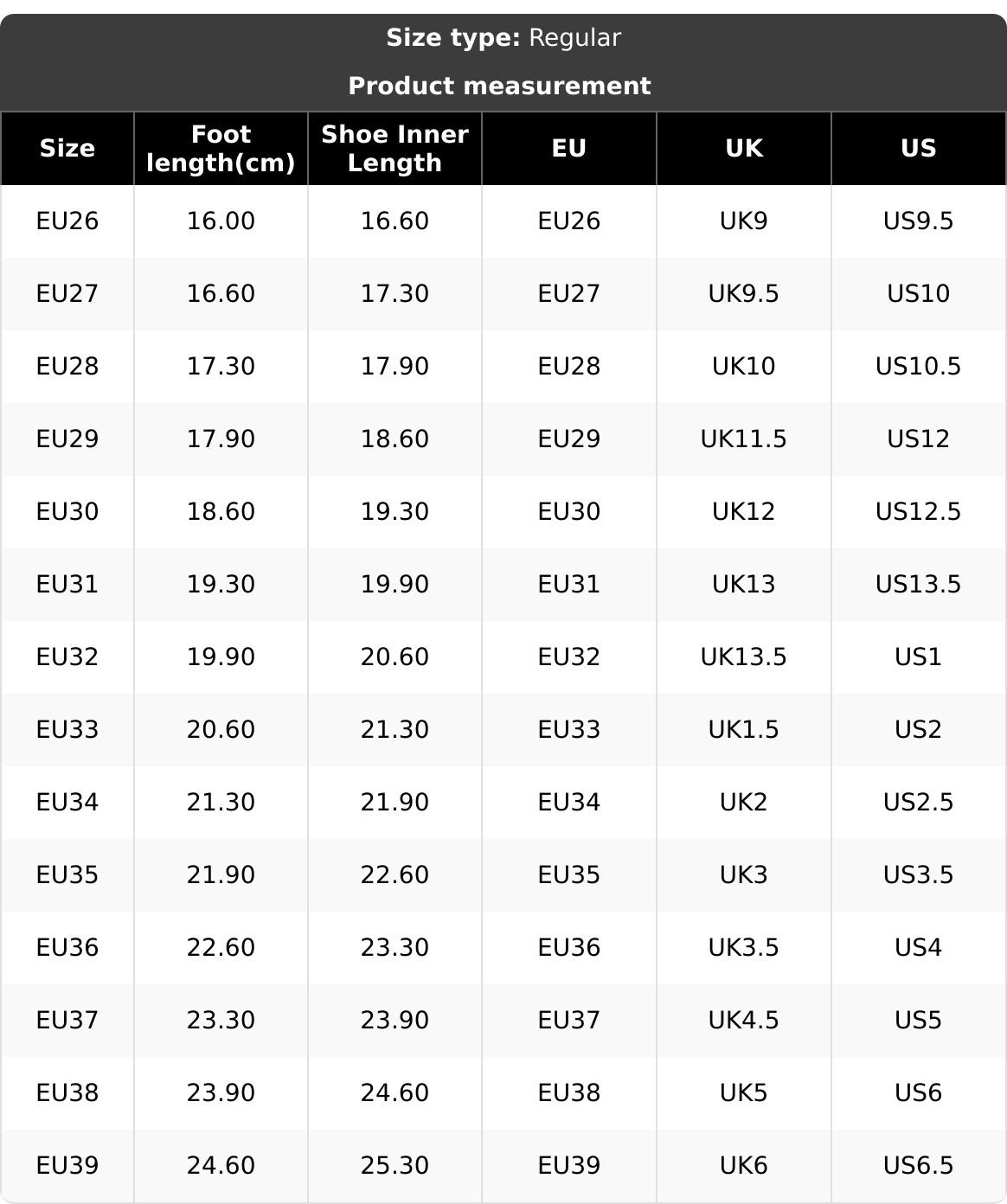Select the UK9.5 cell
The image size is (1007, 1204).
point(744,294)
